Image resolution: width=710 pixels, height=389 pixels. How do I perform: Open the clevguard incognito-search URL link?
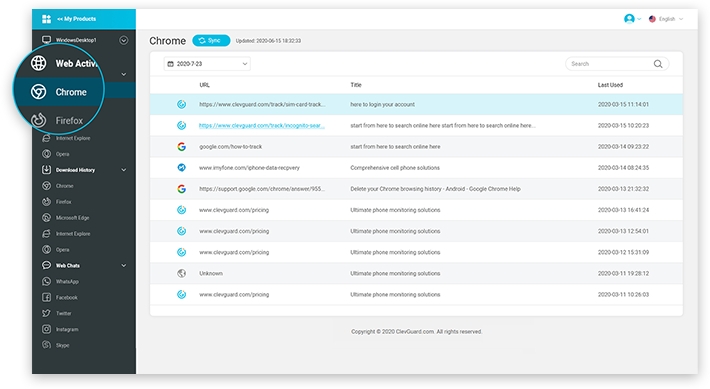pyautogui.click(x=262, y=125)
